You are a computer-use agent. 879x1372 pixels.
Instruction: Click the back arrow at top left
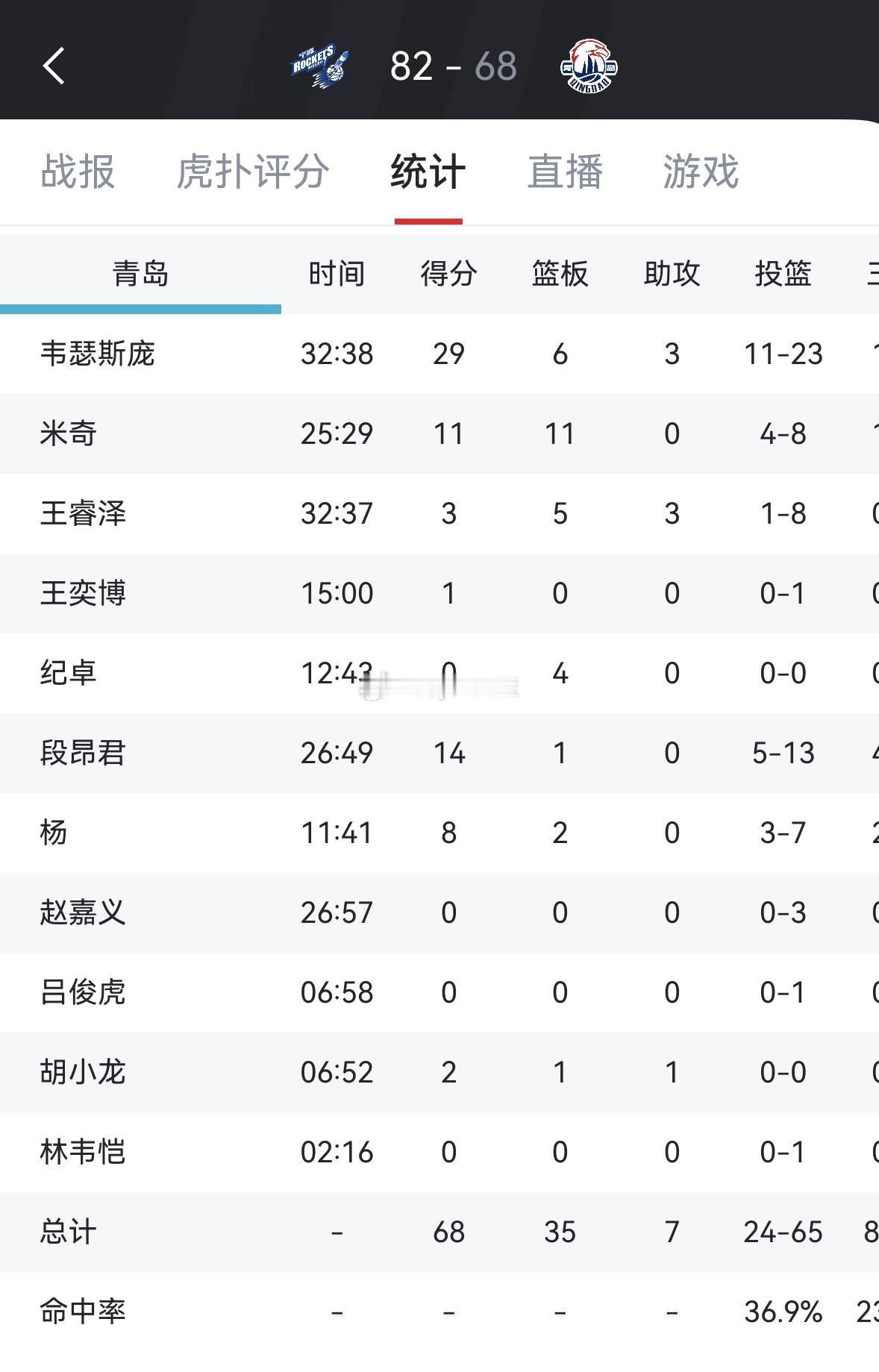click(52, 66)
